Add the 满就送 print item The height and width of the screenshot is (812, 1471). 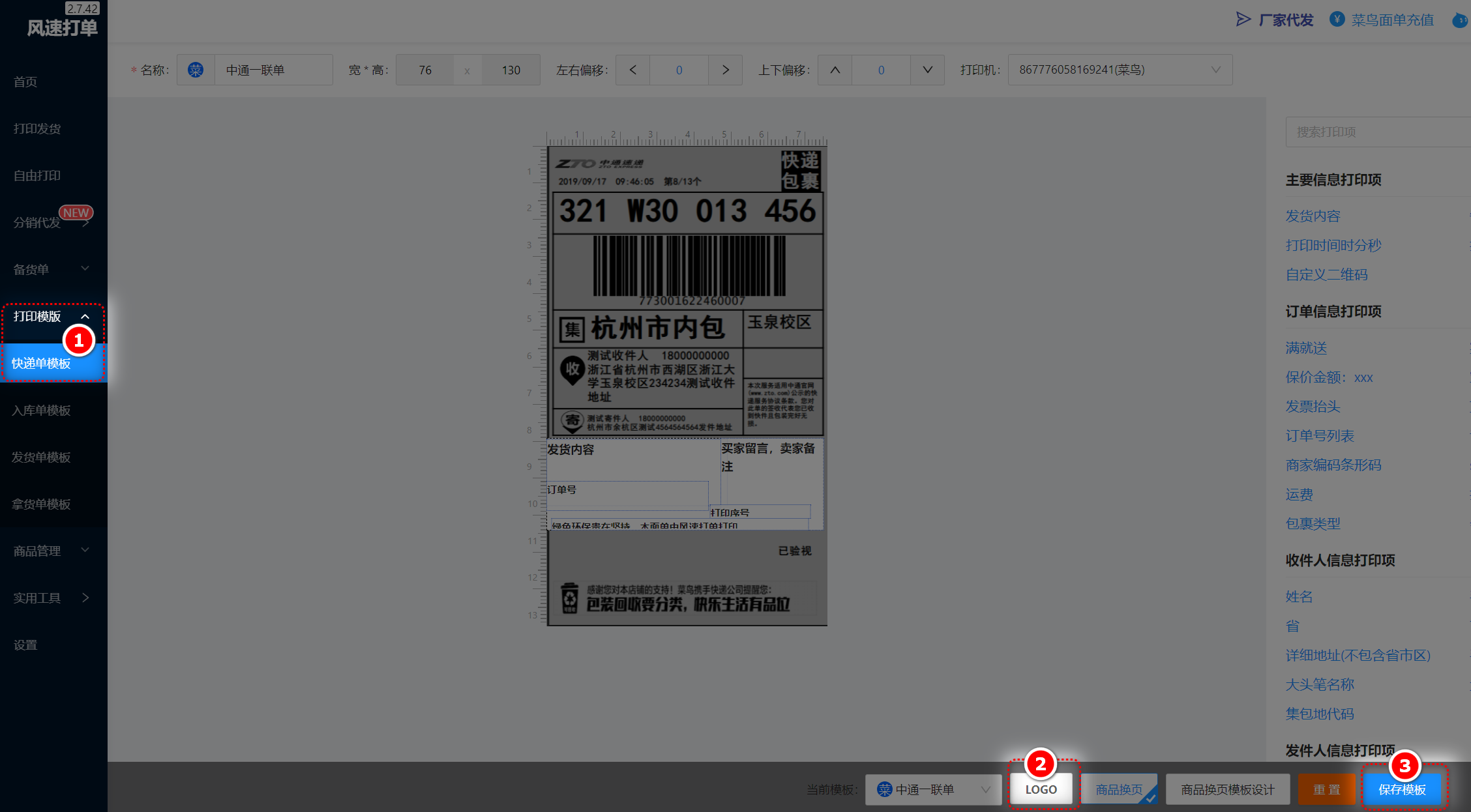(1306, 347)
